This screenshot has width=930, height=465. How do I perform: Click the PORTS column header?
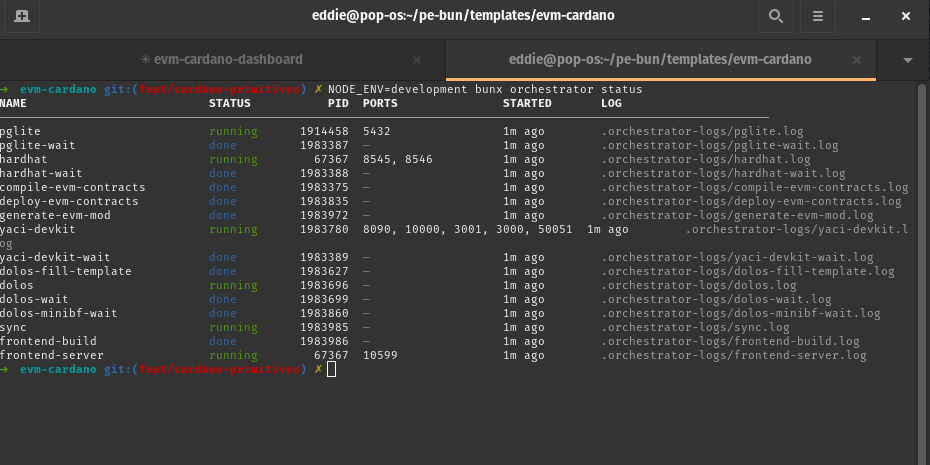[380, 103]
